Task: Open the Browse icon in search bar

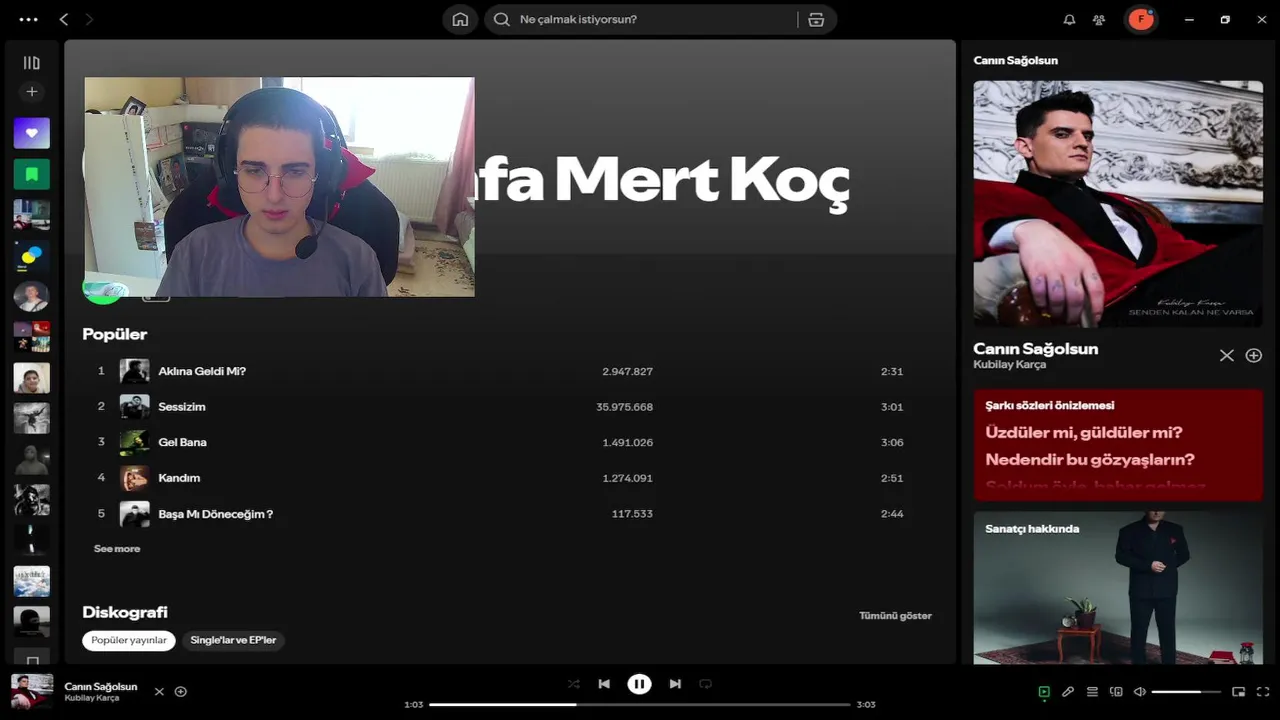Action: [816, 19]
